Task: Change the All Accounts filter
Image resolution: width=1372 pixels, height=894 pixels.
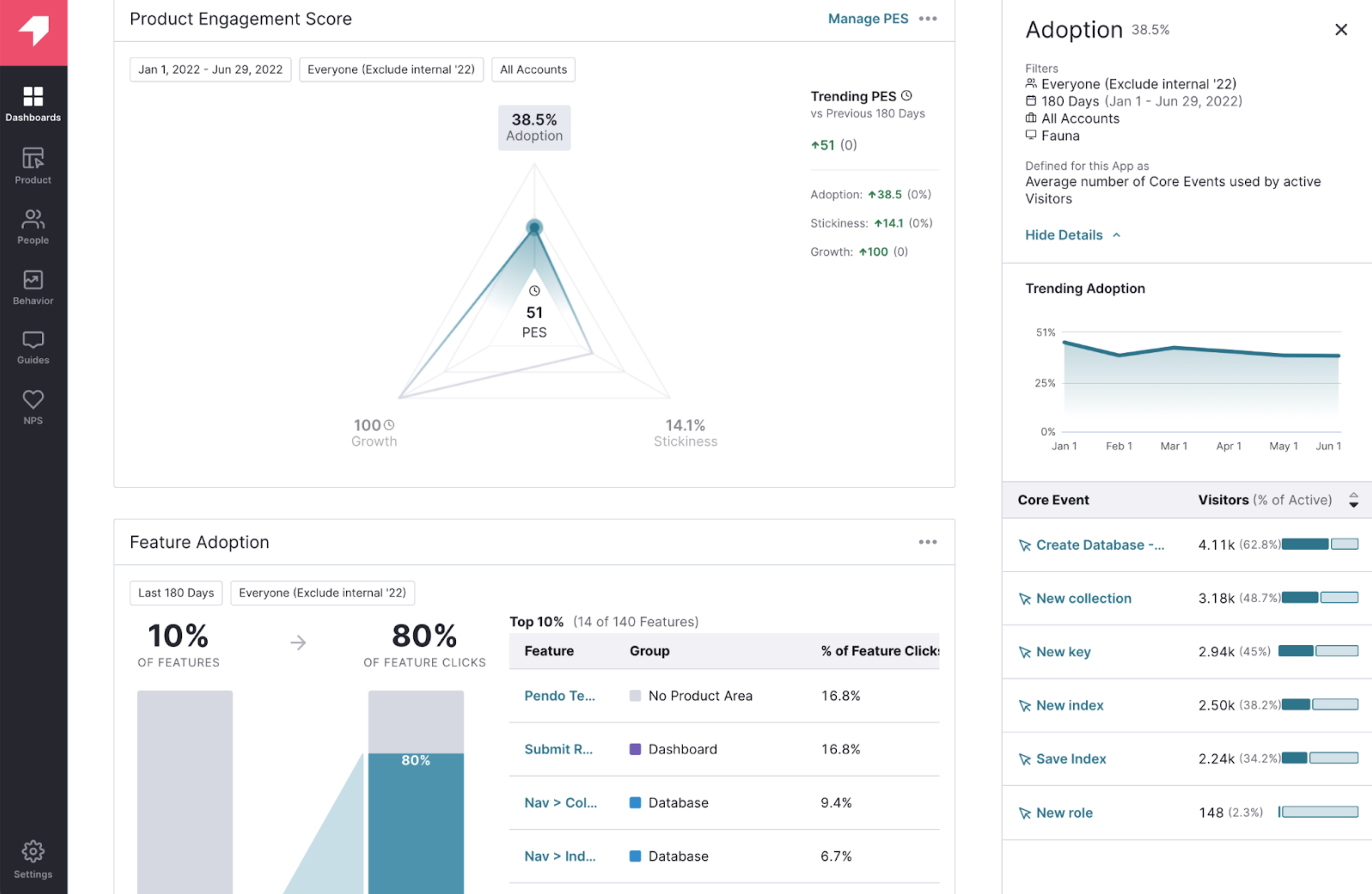Action: tap(533, 70)
